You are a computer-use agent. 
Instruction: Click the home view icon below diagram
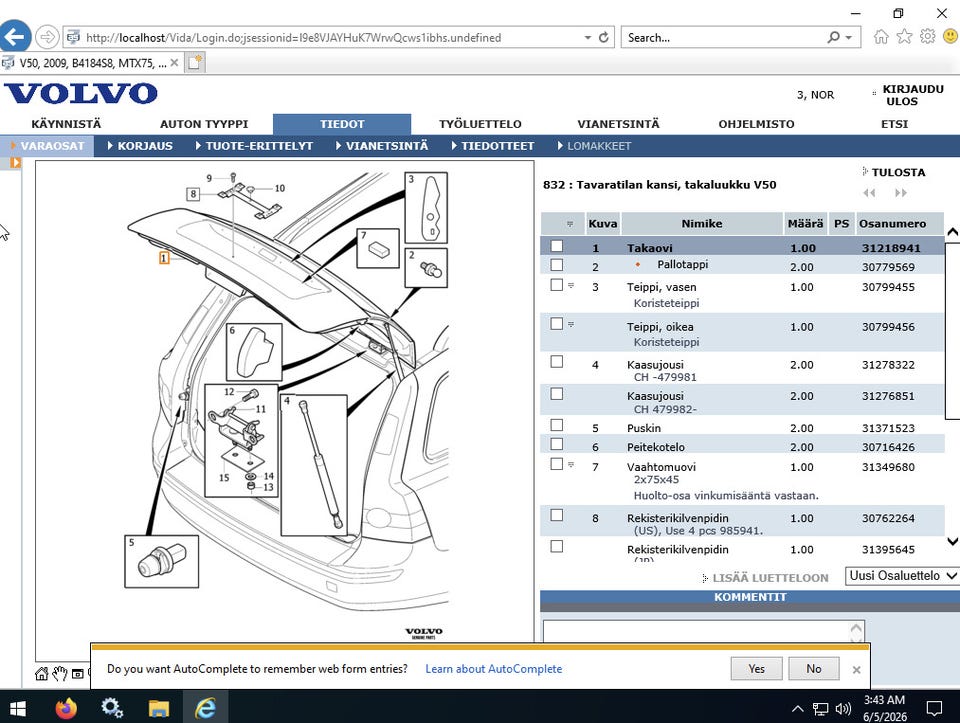[x=41, y=674]
